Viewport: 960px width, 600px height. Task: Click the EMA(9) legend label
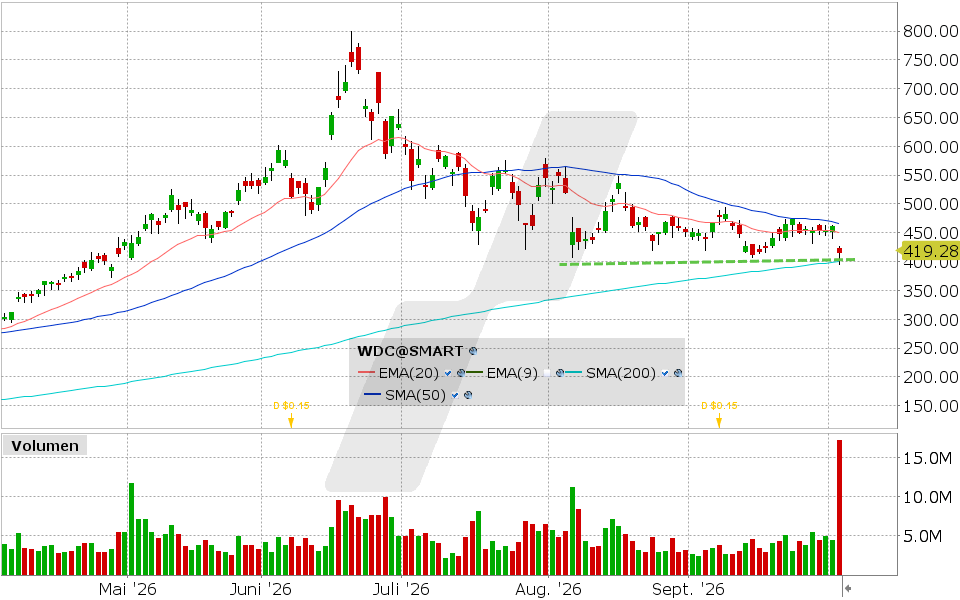coord(512,373)
